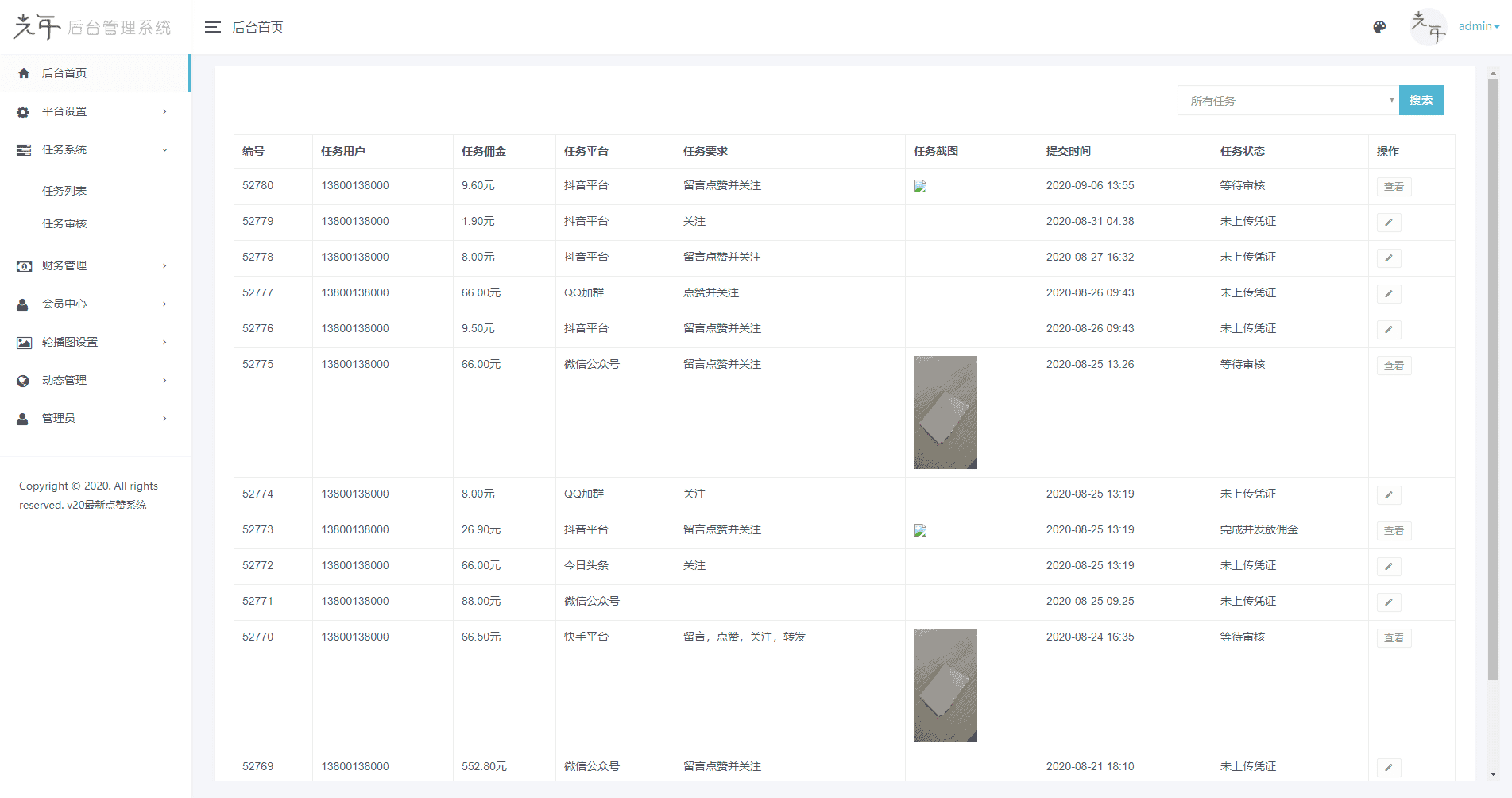Click edit pencil for task 52774
Screen dimensions: 1512x798
click(1388, 495)
